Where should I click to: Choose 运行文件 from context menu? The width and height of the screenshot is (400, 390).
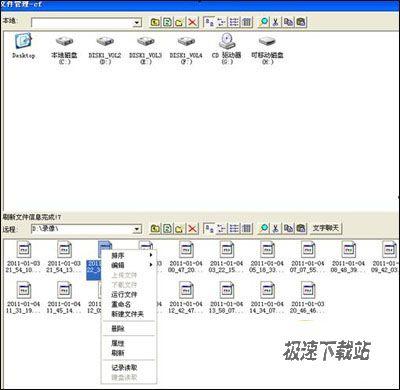[129, 295]
